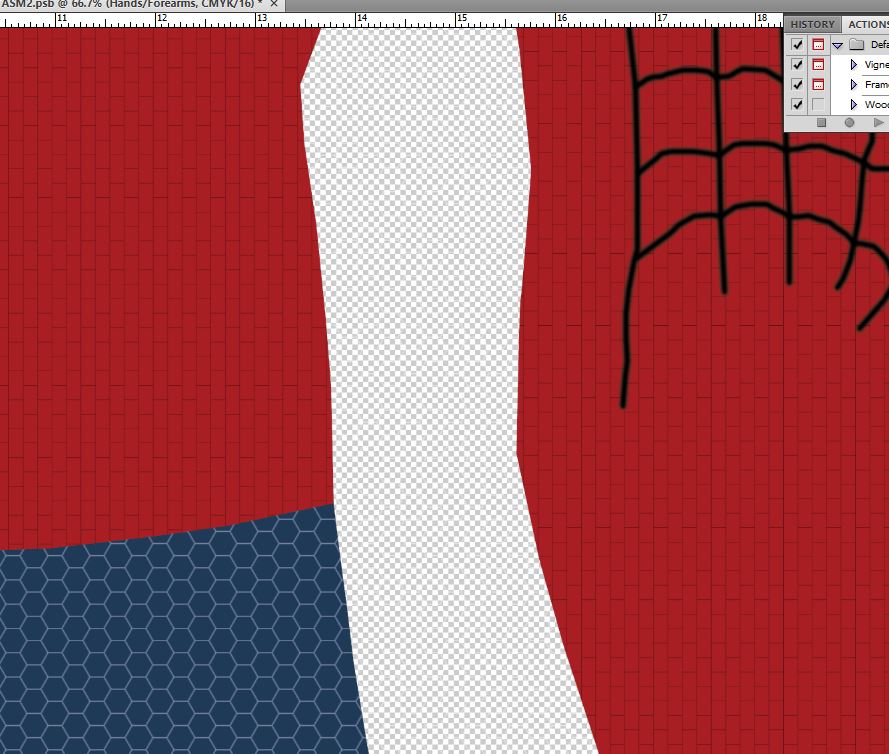Begin recording an action

click(x=849, y=122)
